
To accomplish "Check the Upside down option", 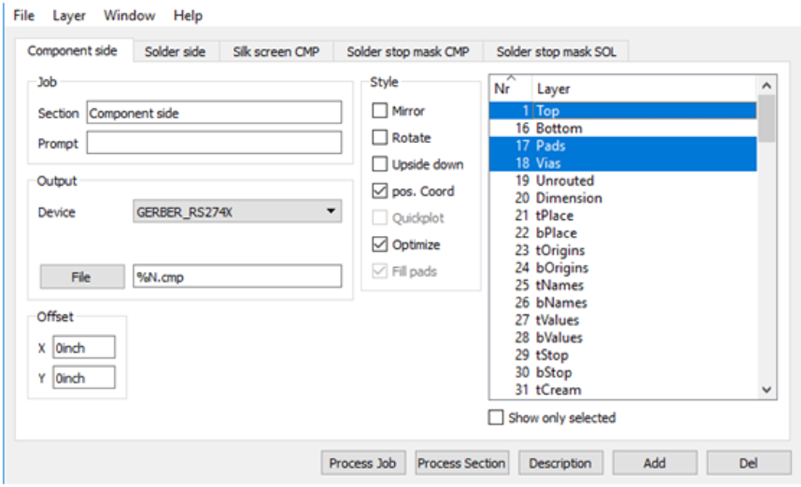I will click(x=380, y=164).
